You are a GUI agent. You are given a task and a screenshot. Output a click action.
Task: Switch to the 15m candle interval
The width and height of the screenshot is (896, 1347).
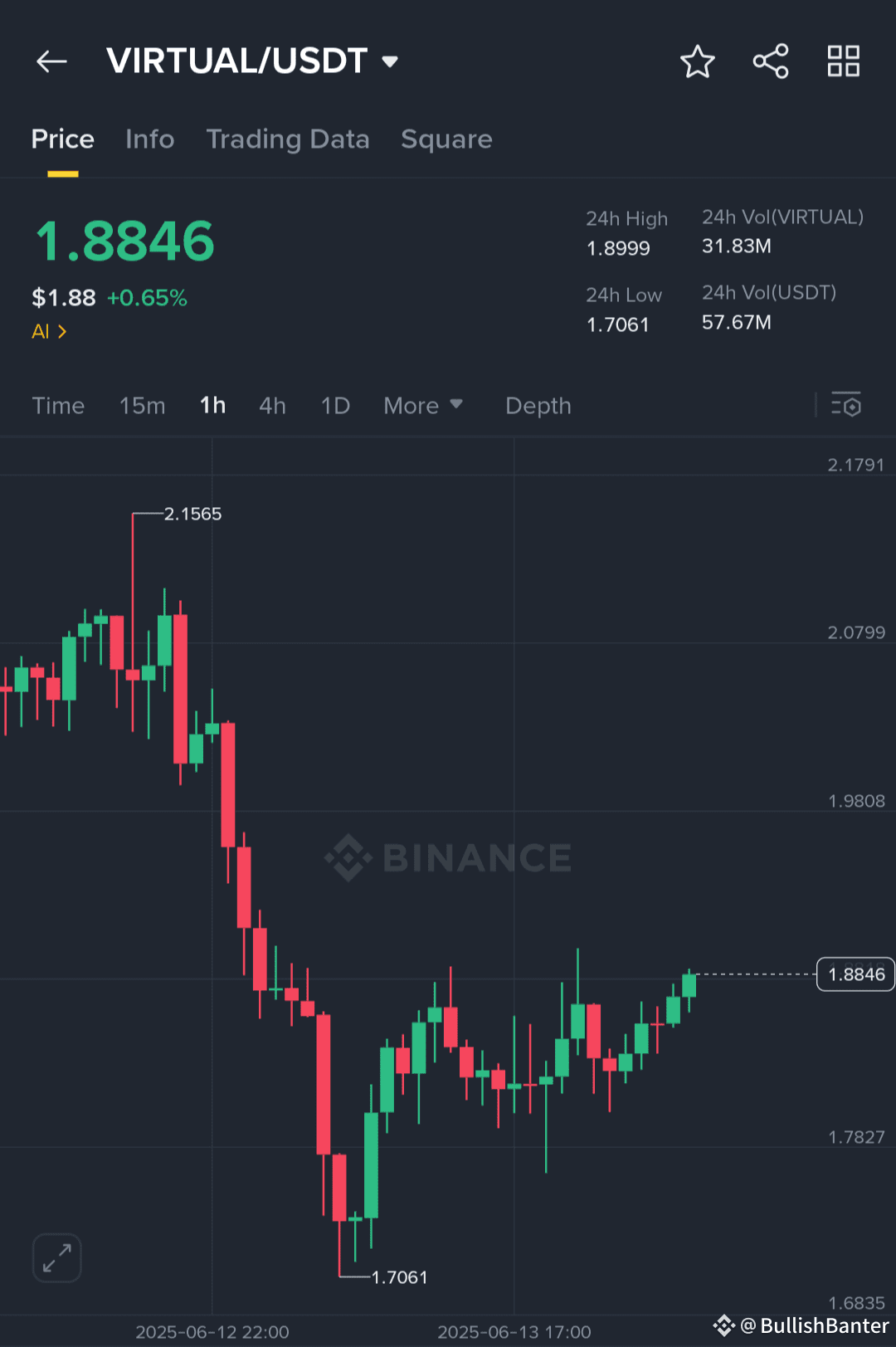142,406
